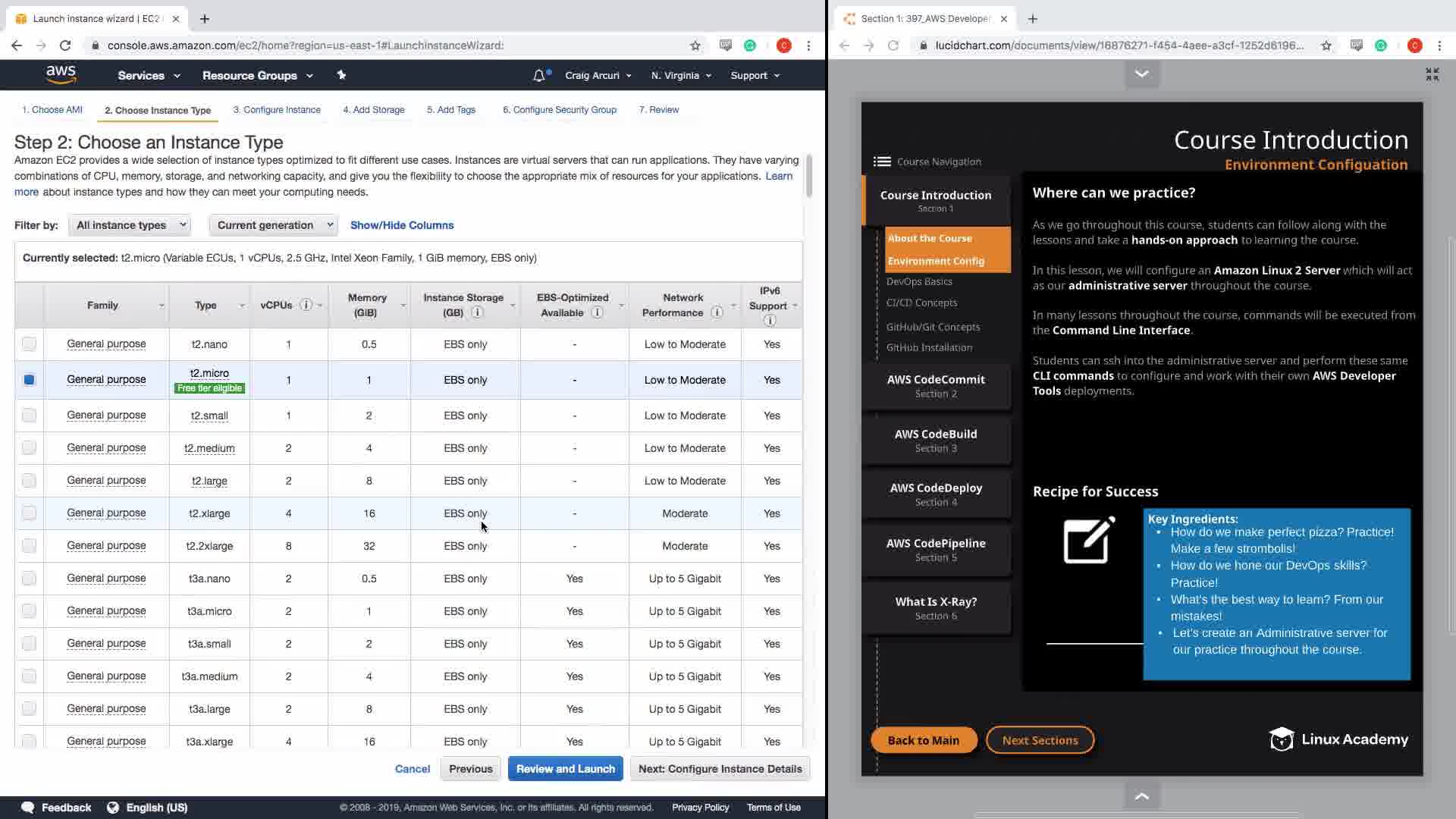Select the t2.nano instance checkbox
The width and height of the screenshot is (1456, 819).
pos(29,344)
